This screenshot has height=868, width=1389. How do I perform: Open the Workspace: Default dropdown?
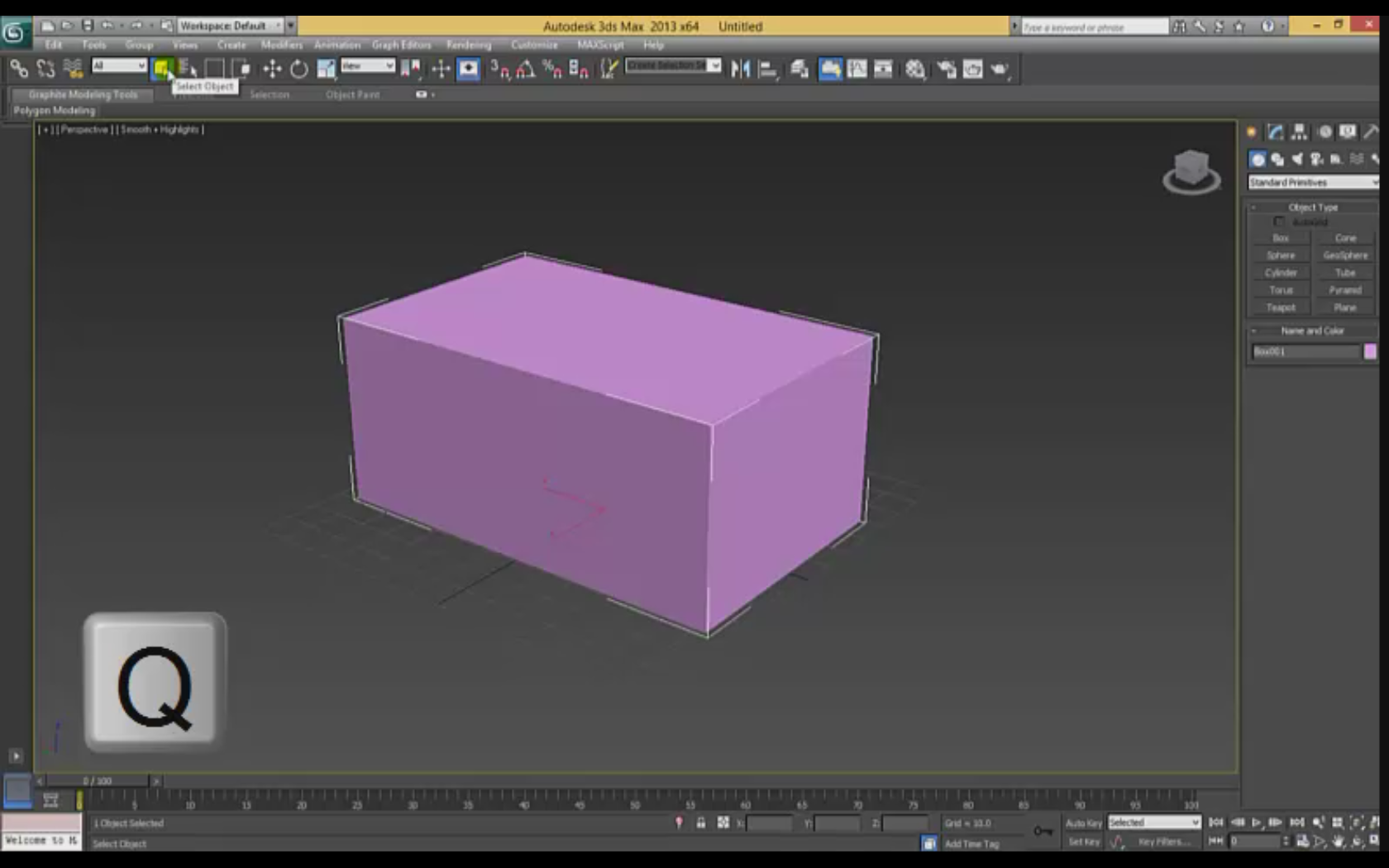click(x=230, y=26)
